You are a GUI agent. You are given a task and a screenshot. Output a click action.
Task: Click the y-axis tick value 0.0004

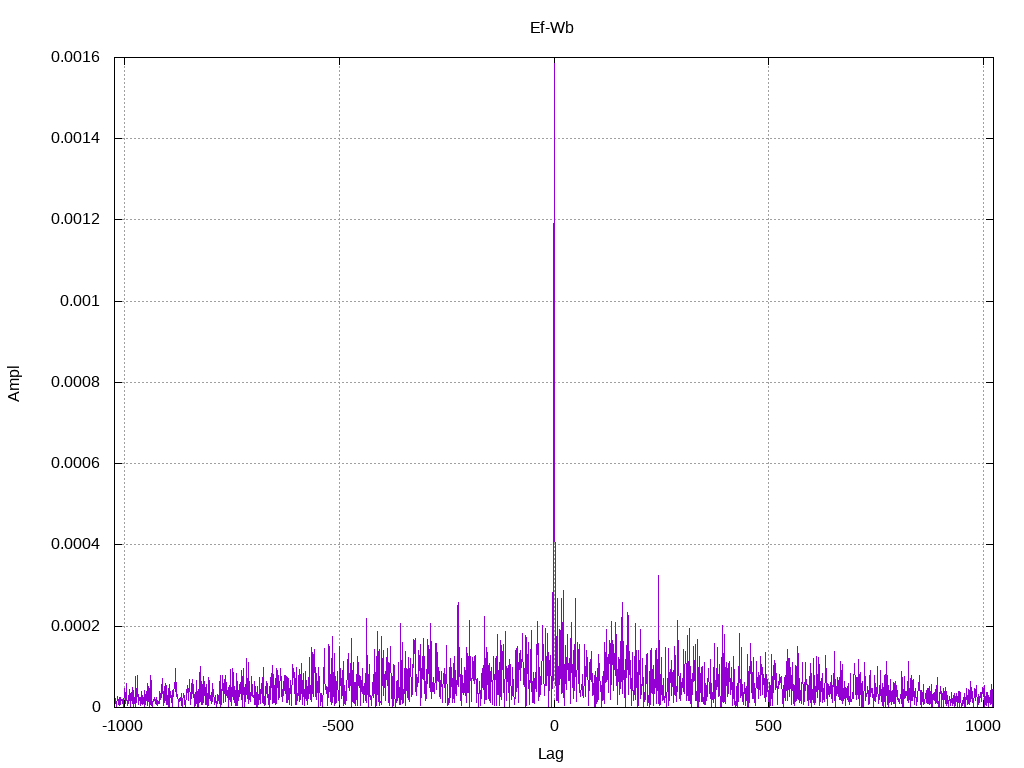click(76, 544)
